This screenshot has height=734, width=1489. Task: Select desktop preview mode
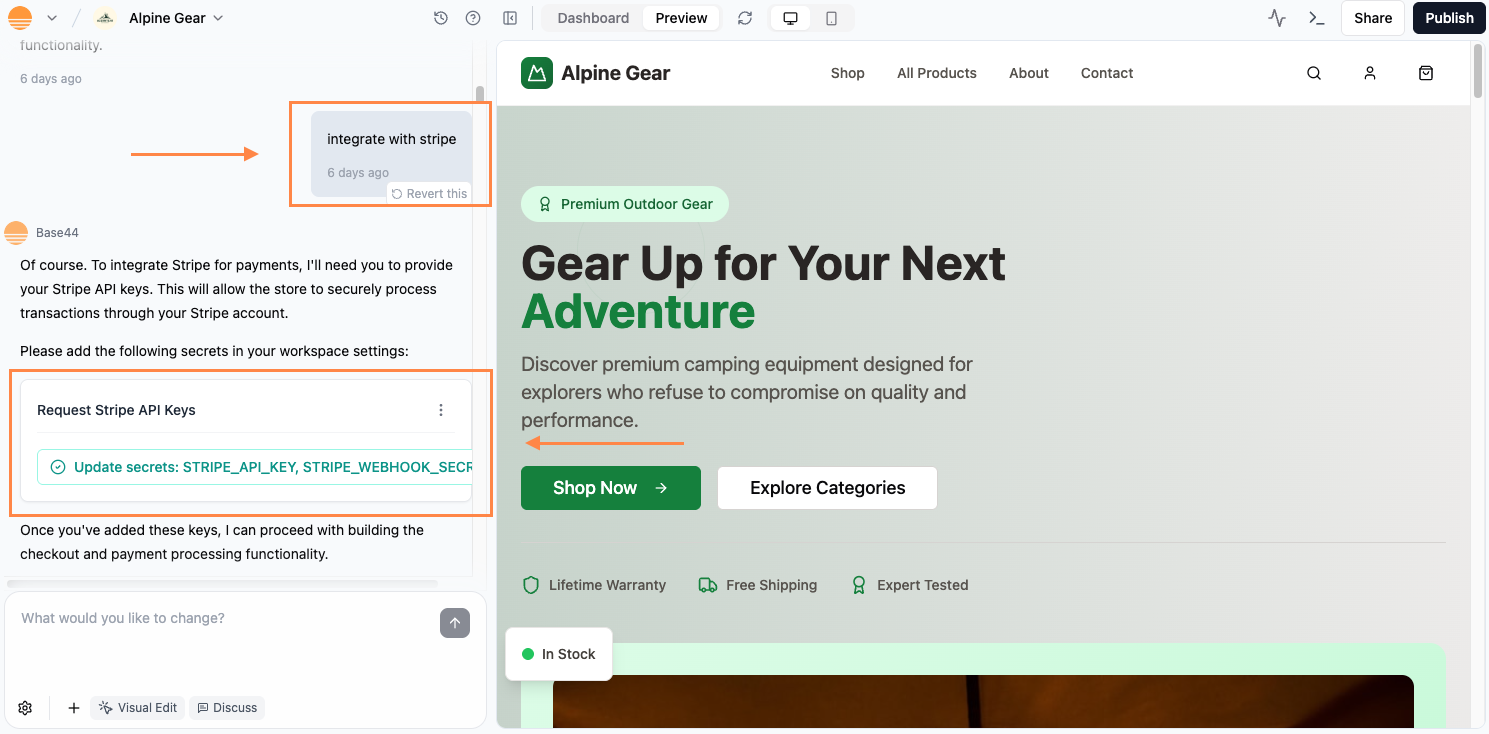coord(790,18)
